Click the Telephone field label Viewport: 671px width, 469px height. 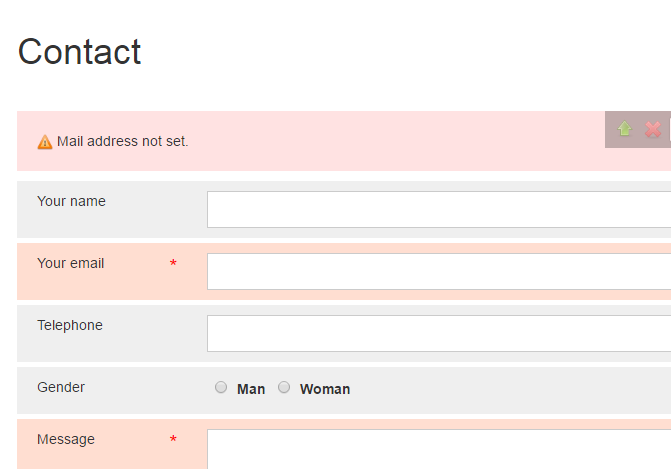click(70, 325)
